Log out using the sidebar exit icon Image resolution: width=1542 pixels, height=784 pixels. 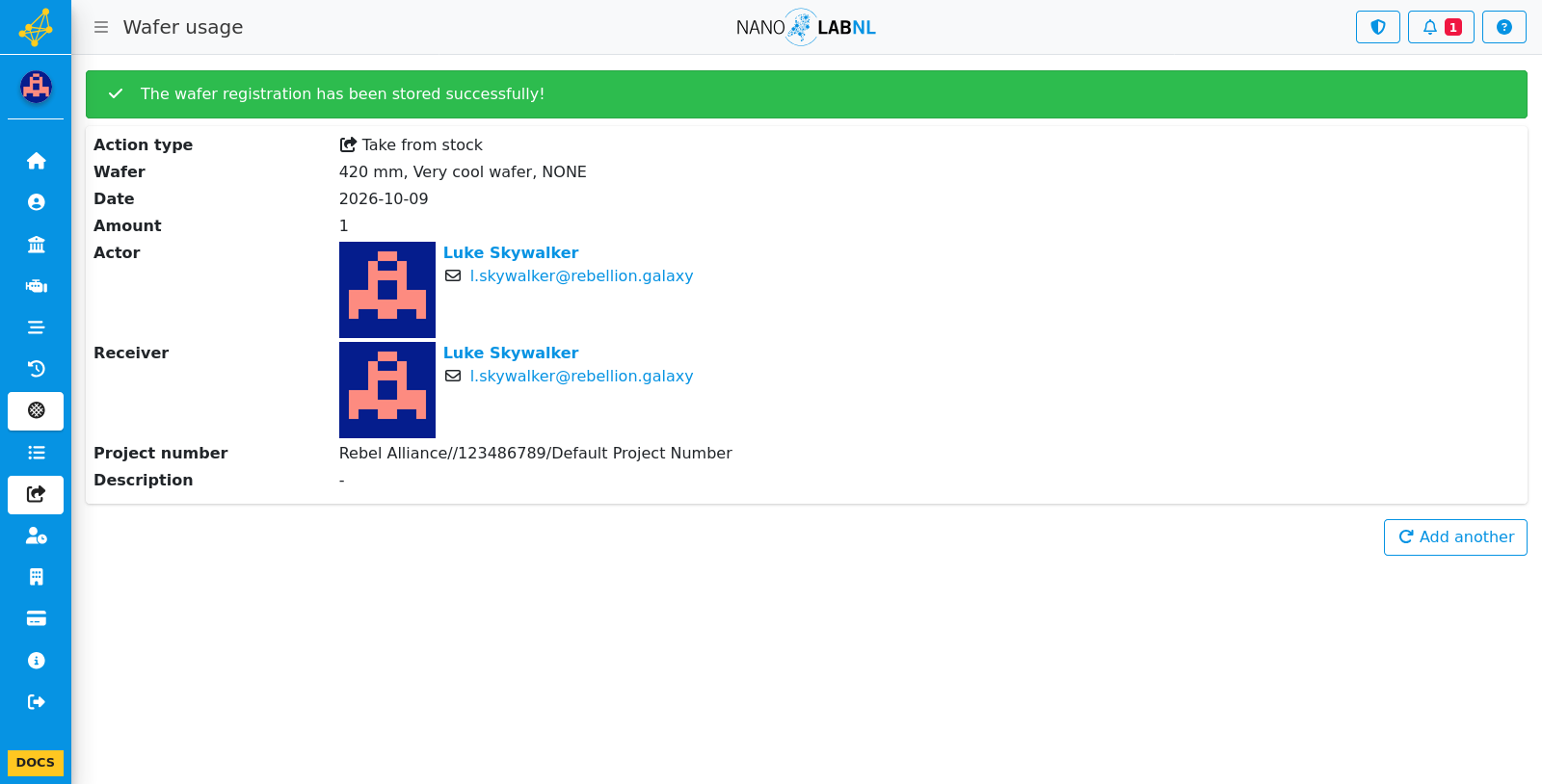(x=36, y=702)
